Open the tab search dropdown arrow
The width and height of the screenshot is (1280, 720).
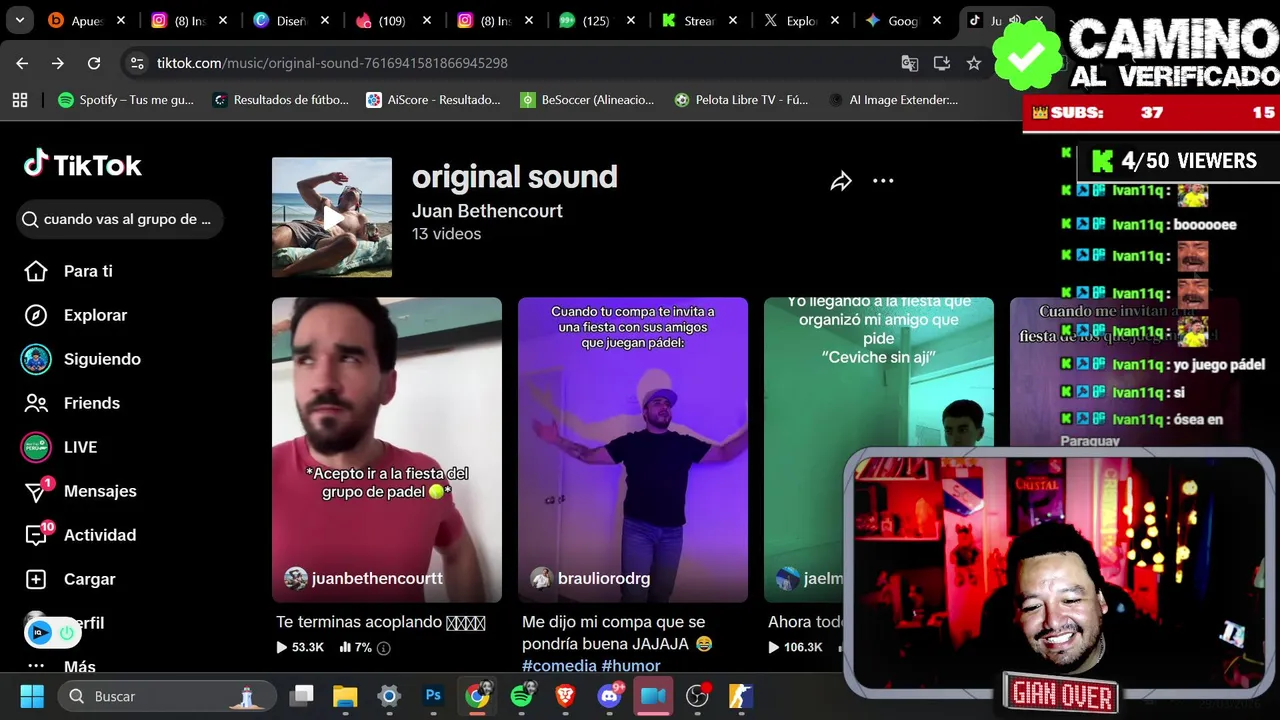pyautogui.click(x=20, y=20)
